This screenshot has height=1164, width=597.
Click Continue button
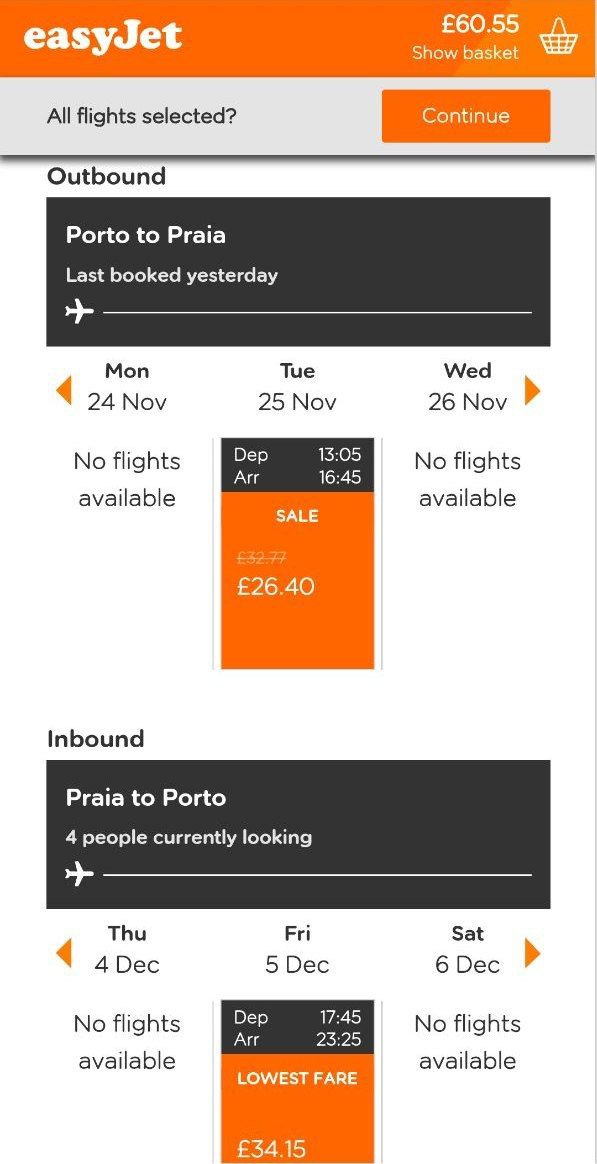[x=466, y=116]
